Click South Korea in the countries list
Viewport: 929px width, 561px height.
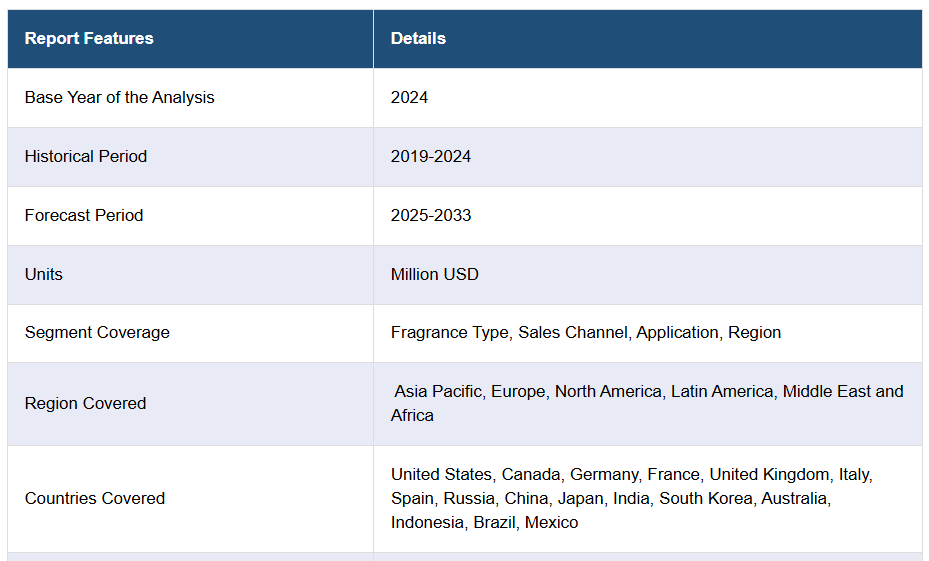pos(705,499)
